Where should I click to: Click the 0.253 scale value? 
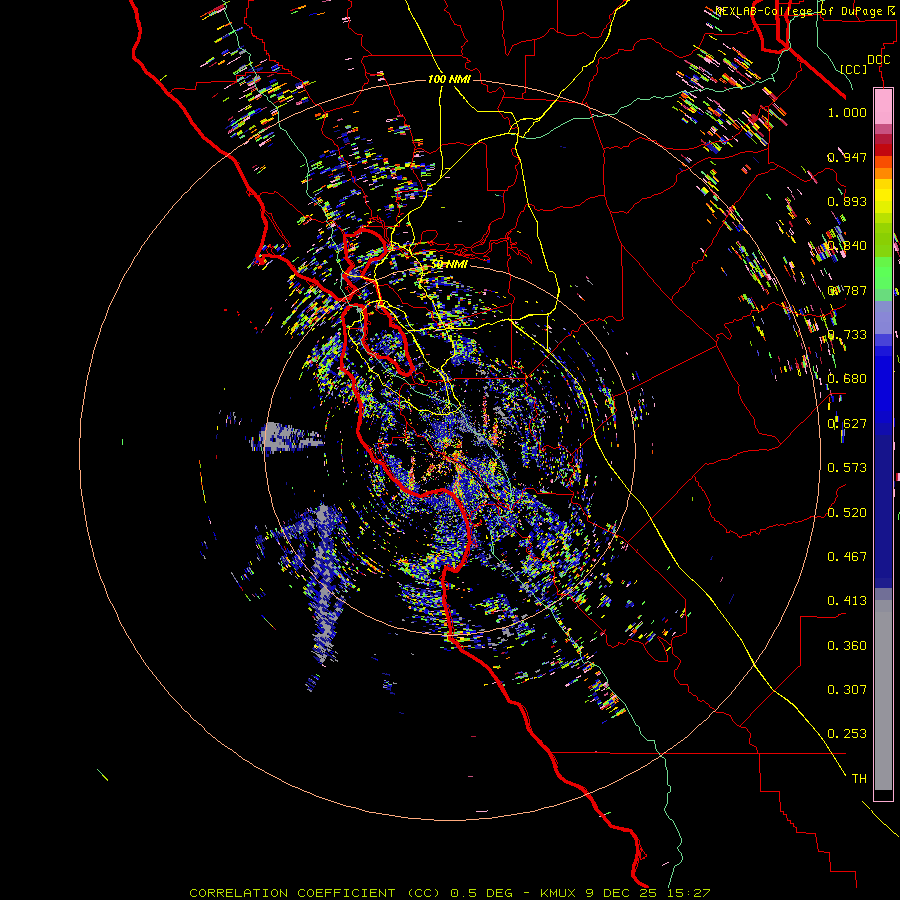(x=847, y=734)
